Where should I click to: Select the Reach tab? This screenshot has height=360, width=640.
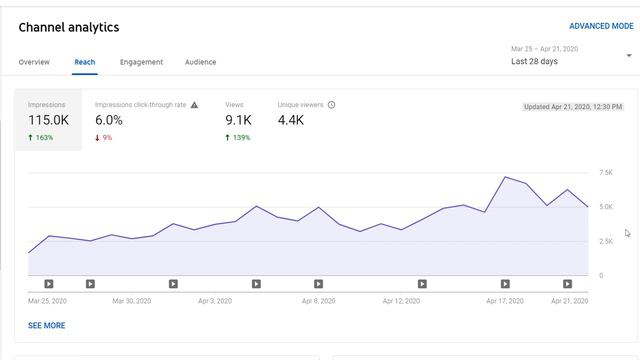[84, 62]
